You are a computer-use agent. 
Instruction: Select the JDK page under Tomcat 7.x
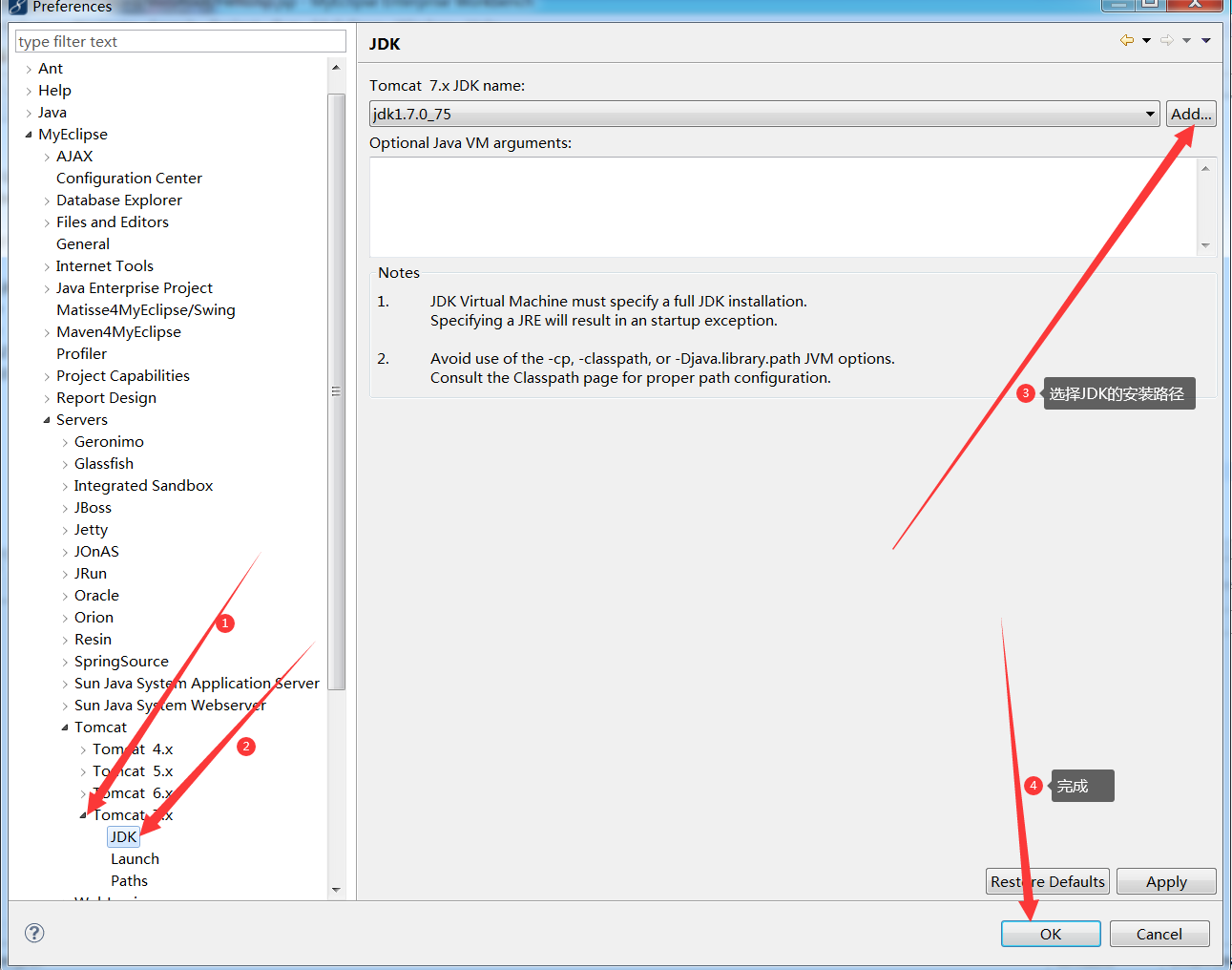point(124,836)
